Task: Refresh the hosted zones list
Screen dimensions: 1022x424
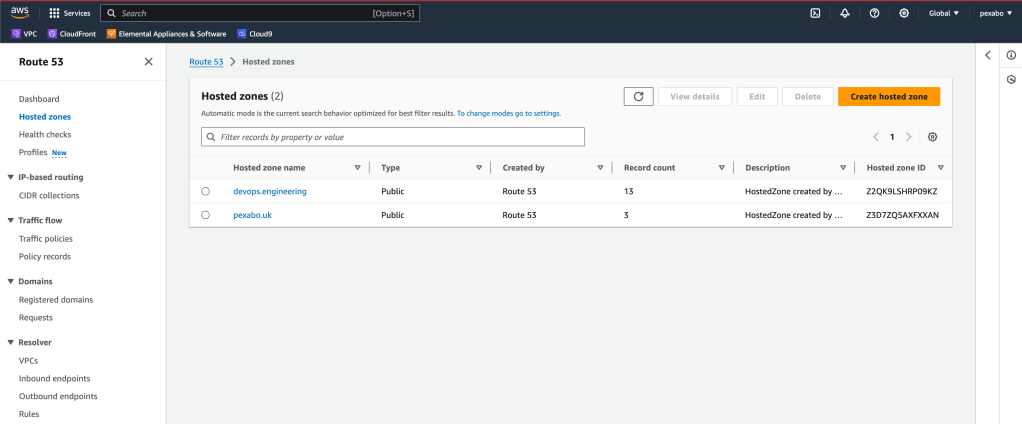Action: [x=639, y=96]
